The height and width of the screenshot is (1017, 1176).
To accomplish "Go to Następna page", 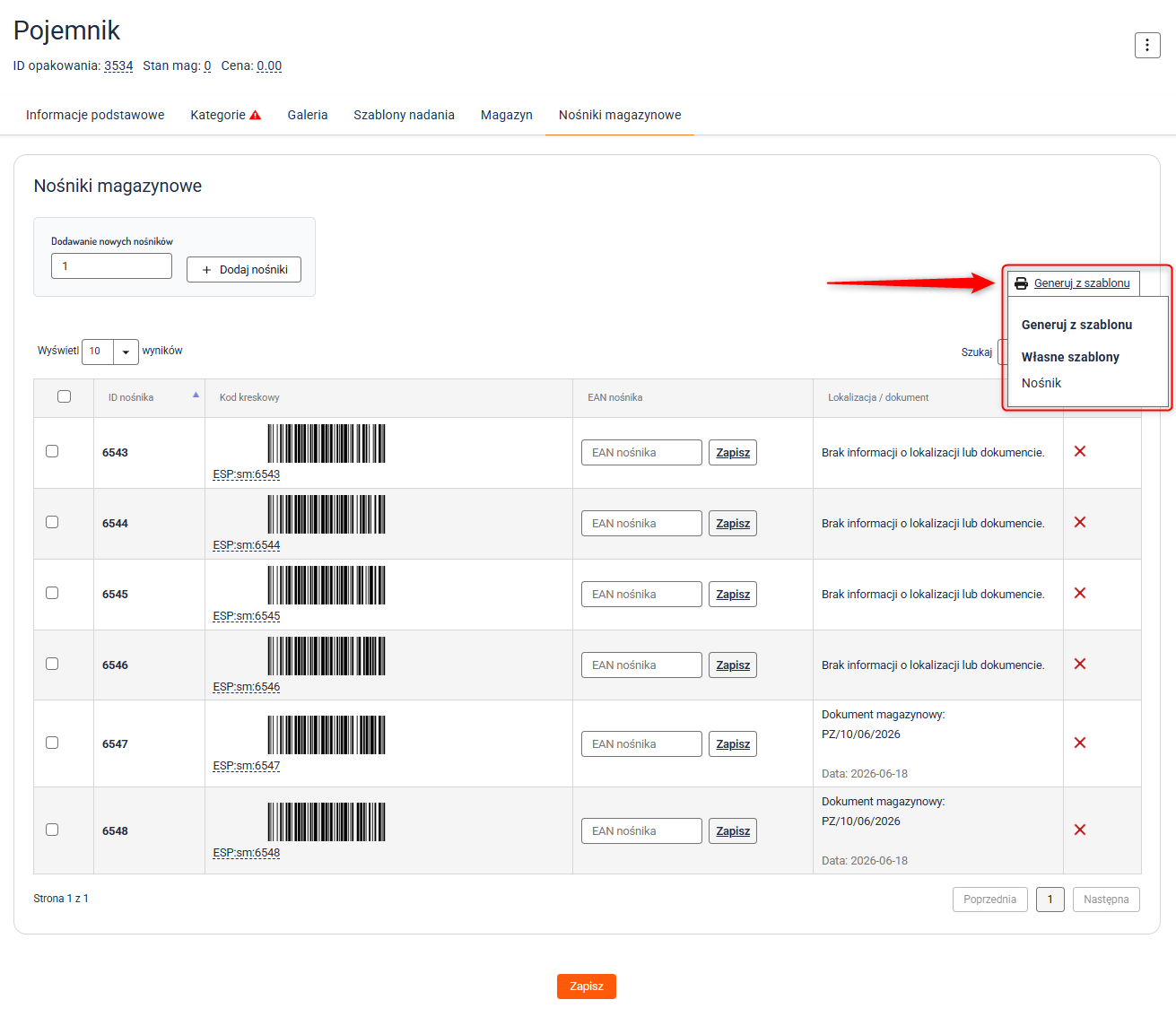I will pos(1106,900).
